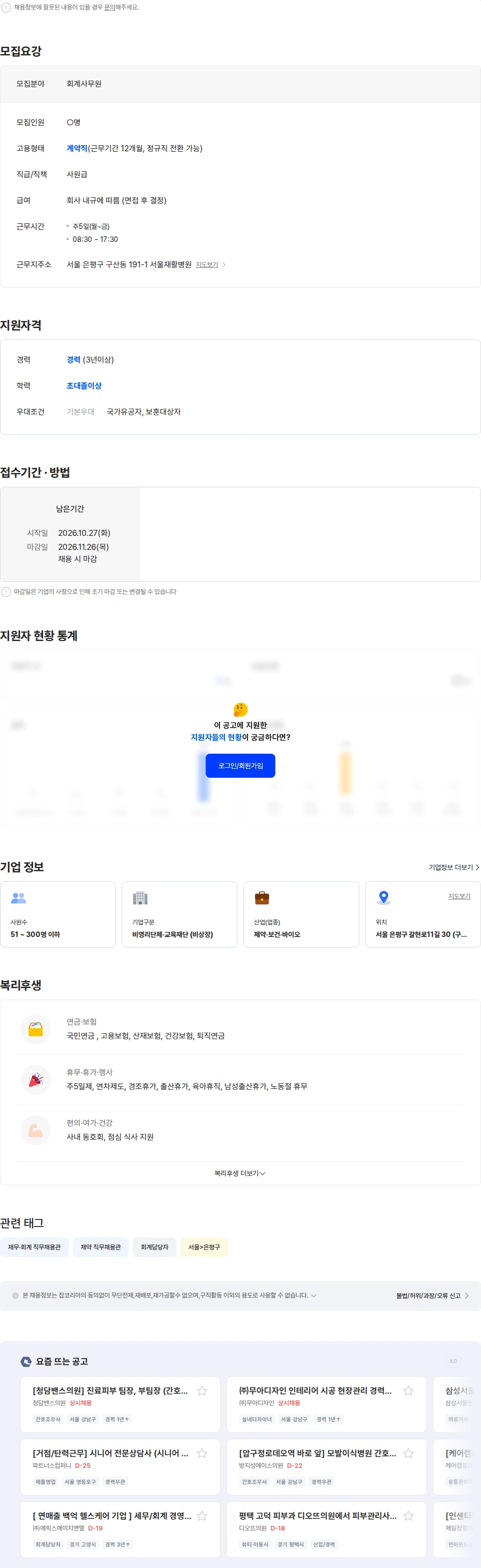
Task: Click the 경기 고양시 location tag
Action: pyautogui.click(x=83, y=1545)
